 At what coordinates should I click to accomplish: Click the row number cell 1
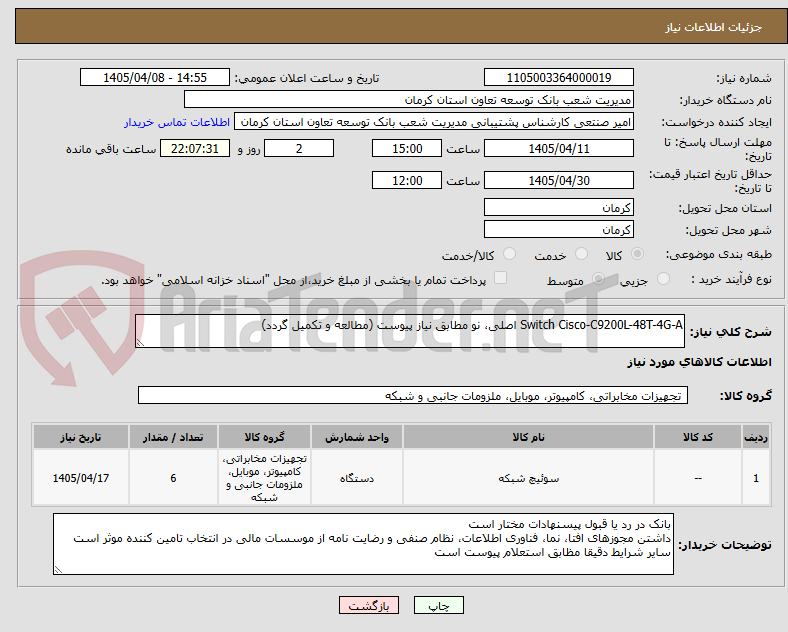756,478
